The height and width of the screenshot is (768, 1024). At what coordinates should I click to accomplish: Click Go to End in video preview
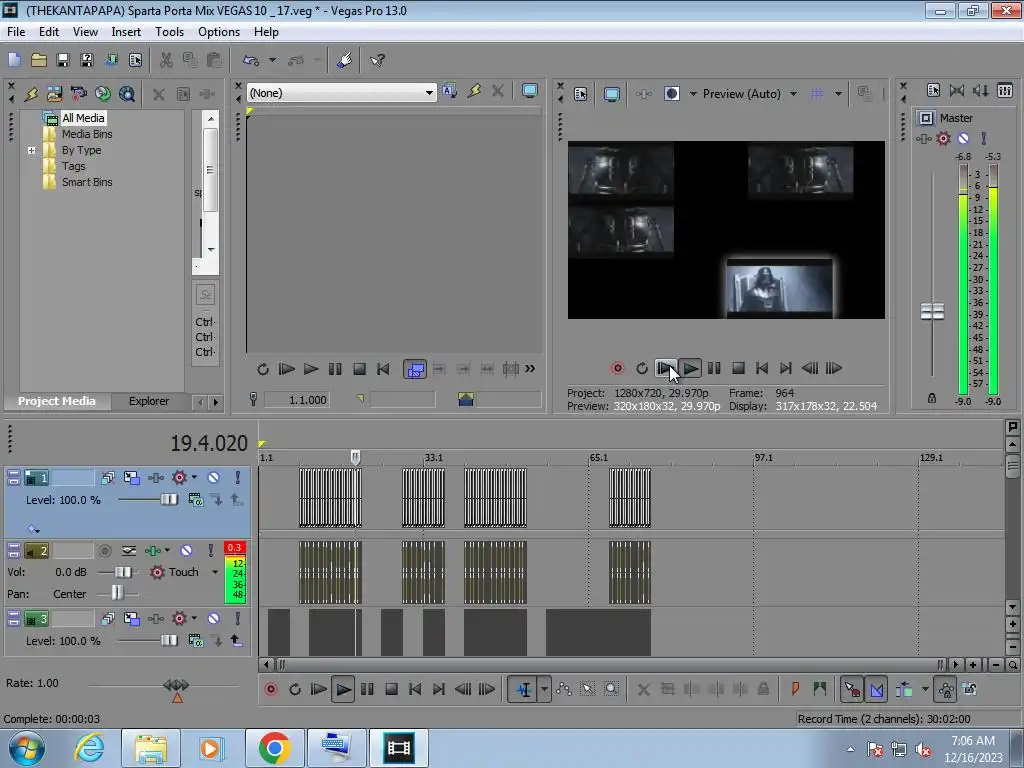[x=786, y=368]
